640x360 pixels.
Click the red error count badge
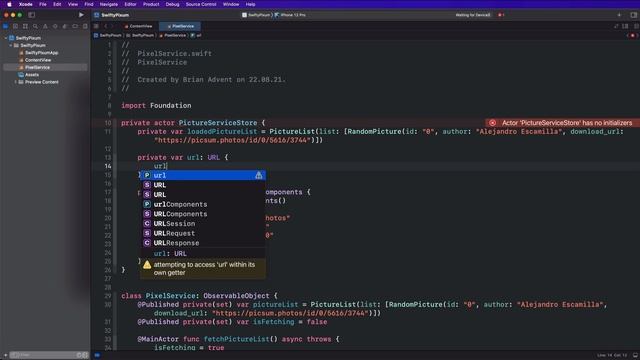coord(501,15)
